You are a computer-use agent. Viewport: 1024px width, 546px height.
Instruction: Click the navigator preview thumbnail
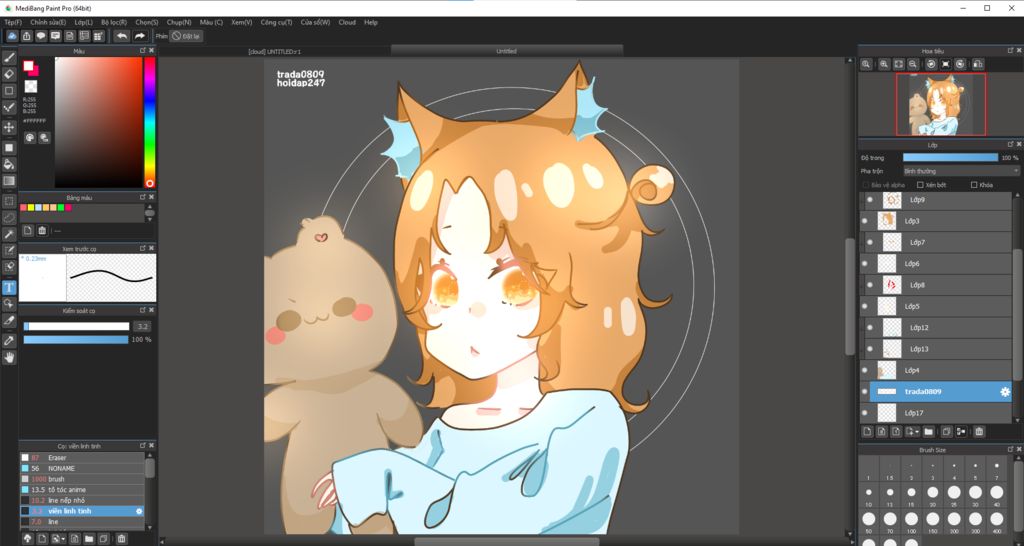click(x=940, y=104)
